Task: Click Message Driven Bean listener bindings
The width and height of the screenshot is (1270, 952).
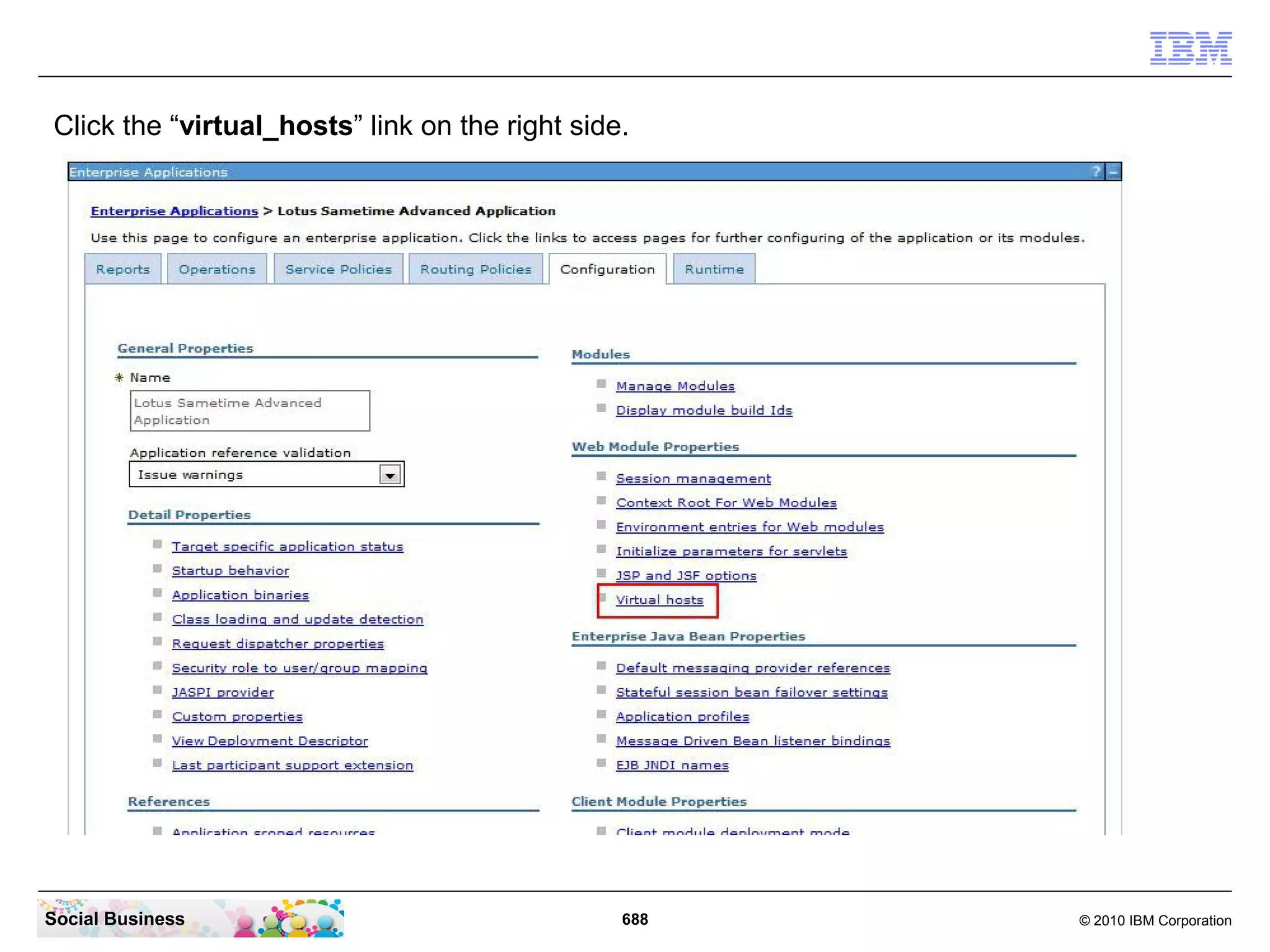Action: pyautogui.click(x=753, y=741)
